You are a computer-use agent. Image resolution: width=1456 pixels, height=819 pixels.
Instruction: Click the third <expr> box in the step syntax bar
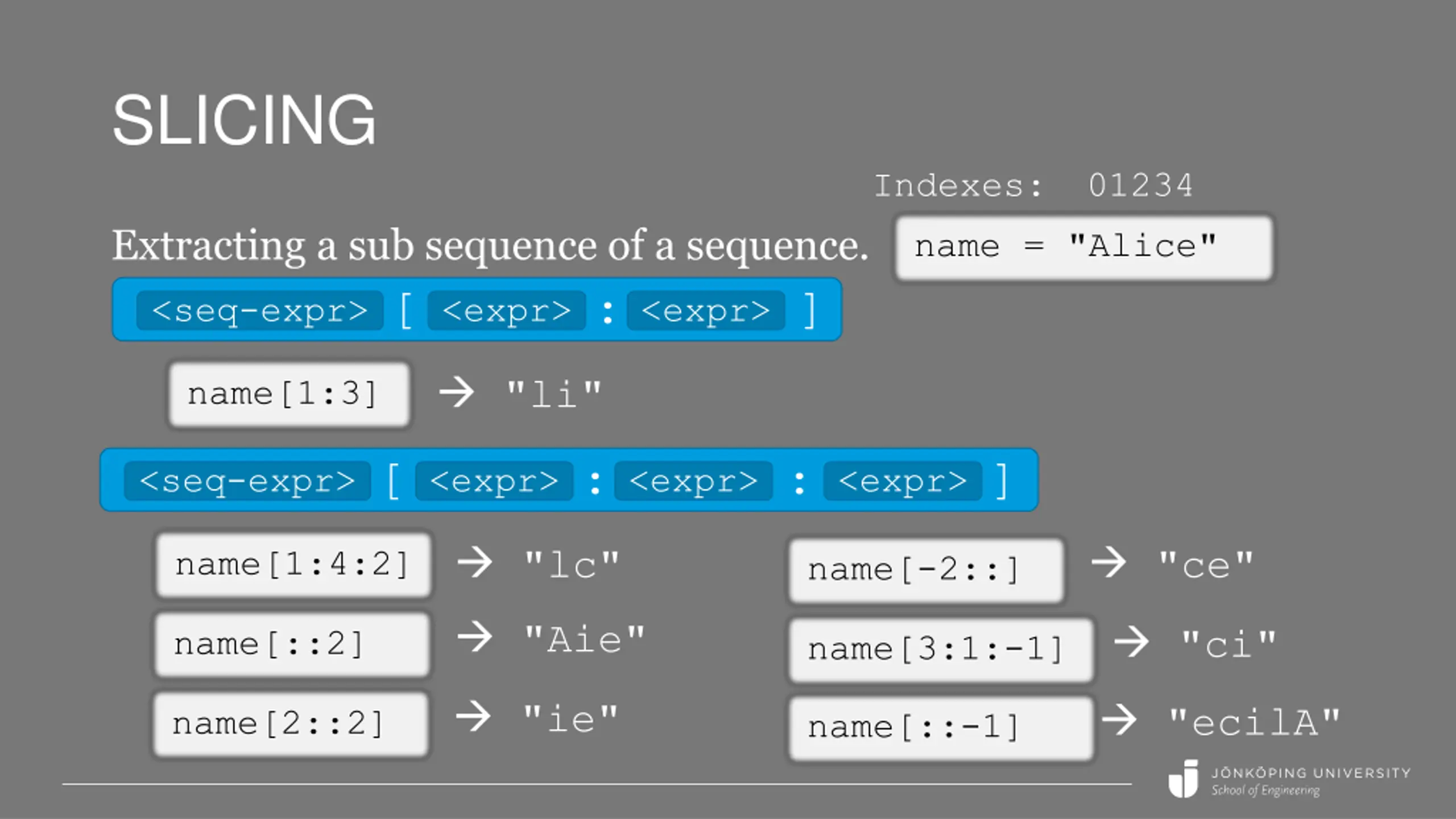coord(903,481)
